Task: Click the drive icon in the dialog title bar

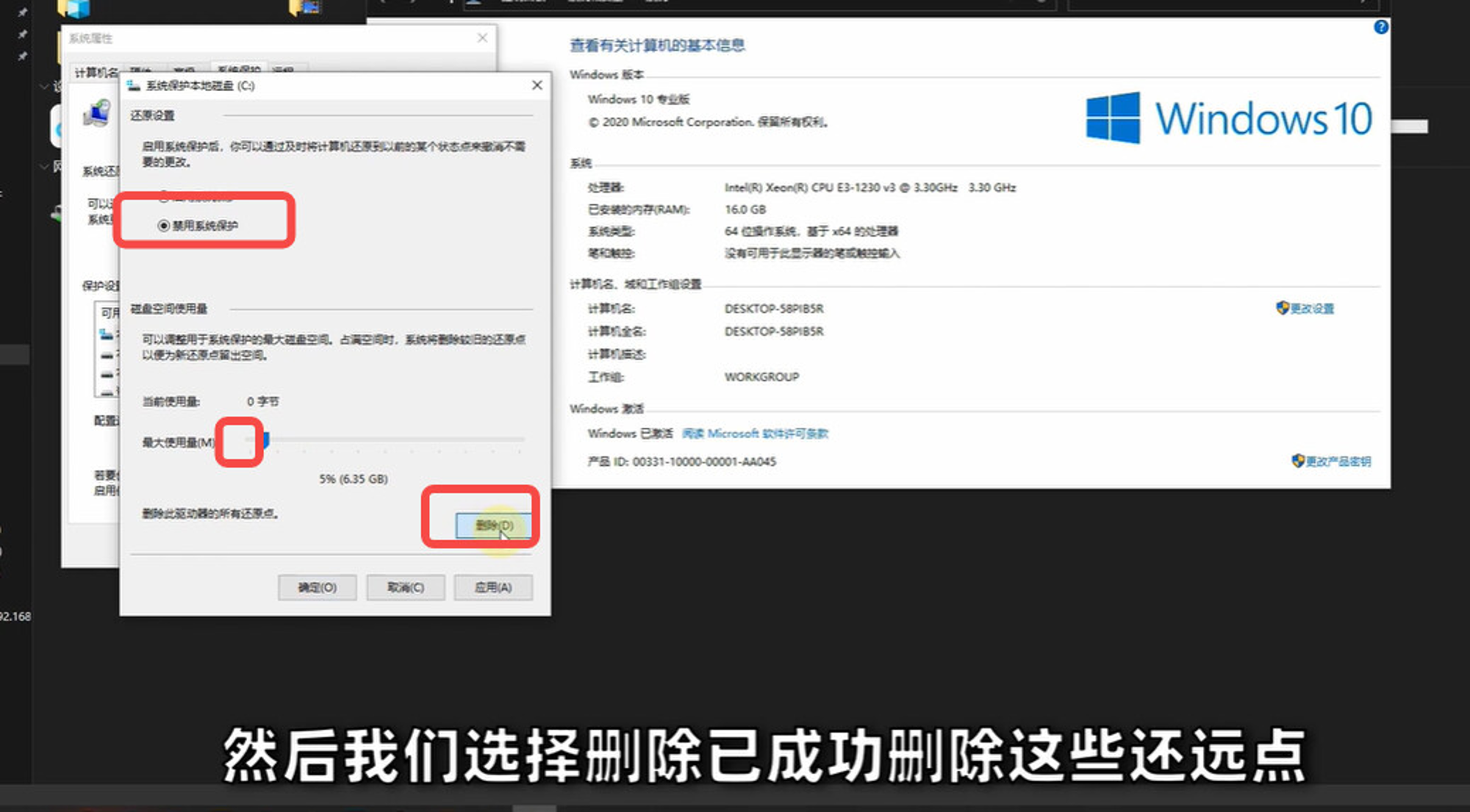Action: pos(134,86)
